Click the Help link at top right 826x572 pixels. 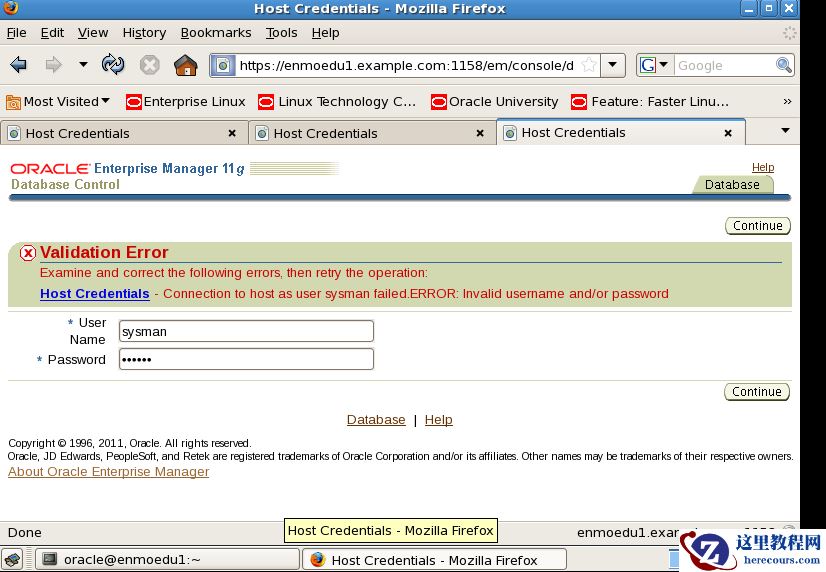pyautogui.click(x=763, y=167)
